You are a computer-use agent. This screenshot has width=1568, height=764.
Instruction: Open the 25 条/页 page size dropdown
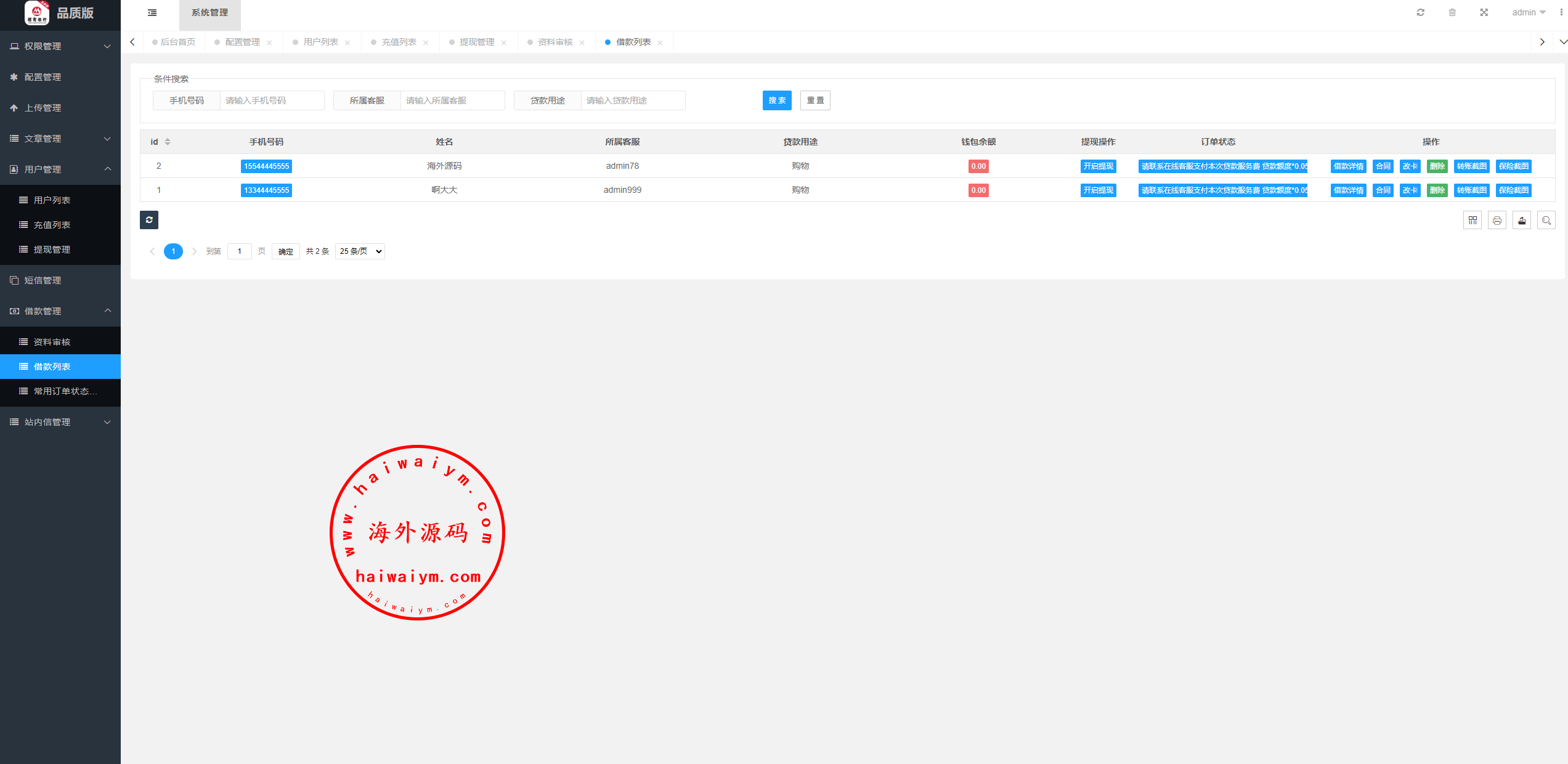[360, 251]
